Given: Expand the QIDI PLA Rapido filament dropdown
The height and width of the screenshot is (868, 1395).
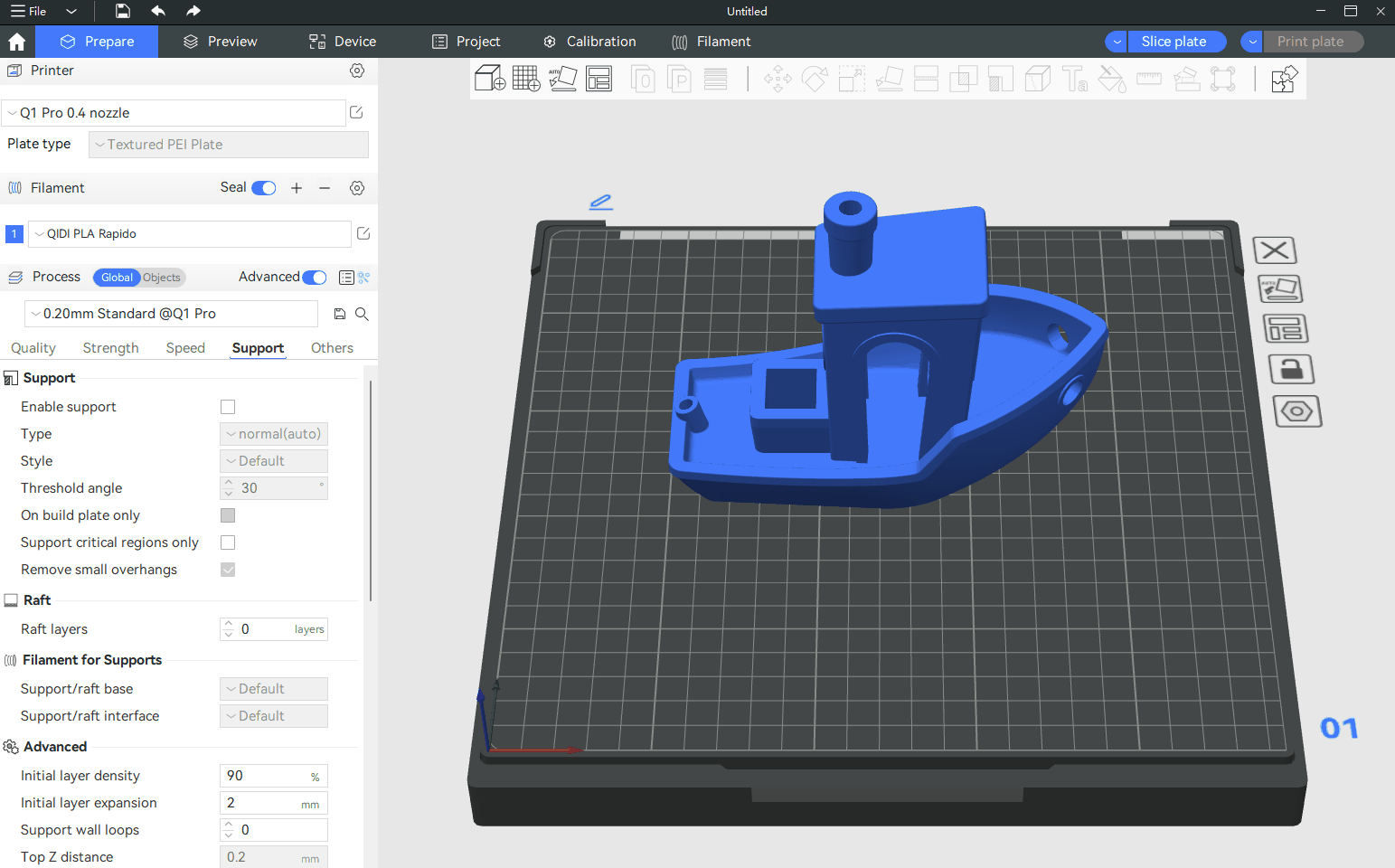Looking at the screenshot, I should (x=190, y=234).
